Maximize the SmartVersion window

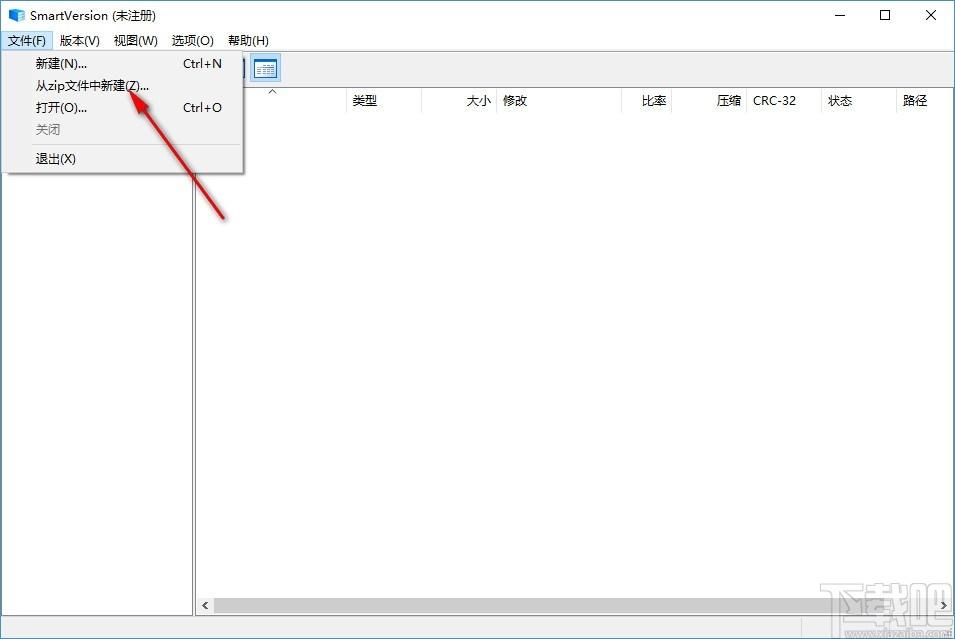[885, 15]
